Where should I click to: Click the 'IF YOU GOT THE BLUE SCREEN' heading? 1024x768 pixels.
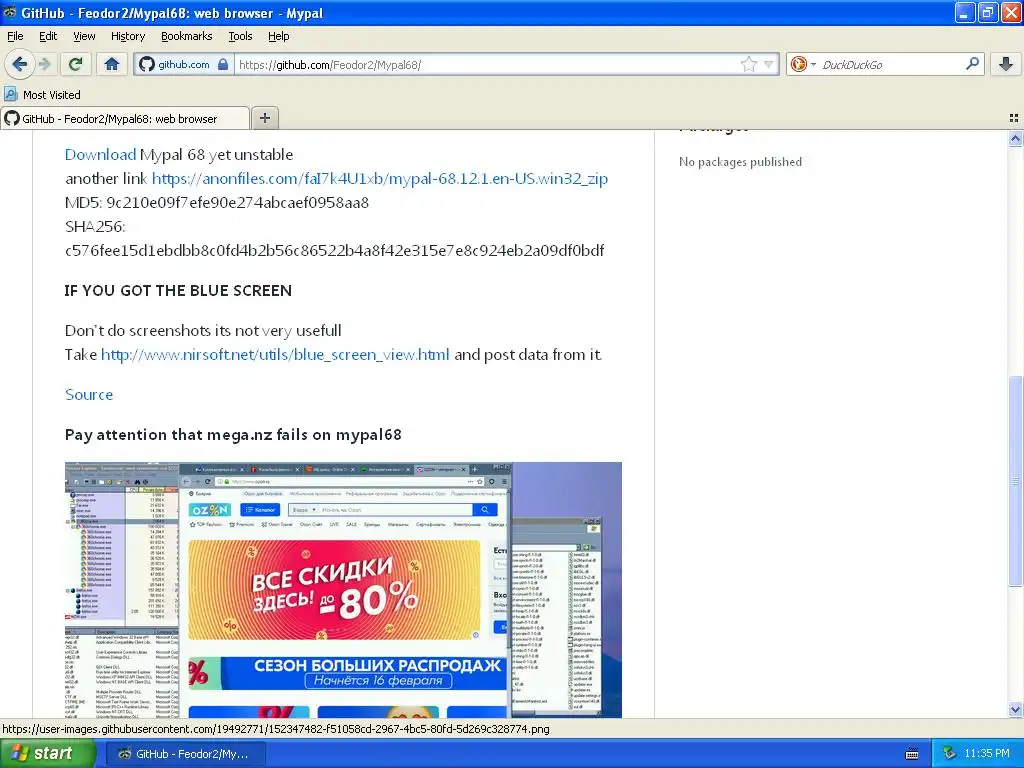click(178, 291)
